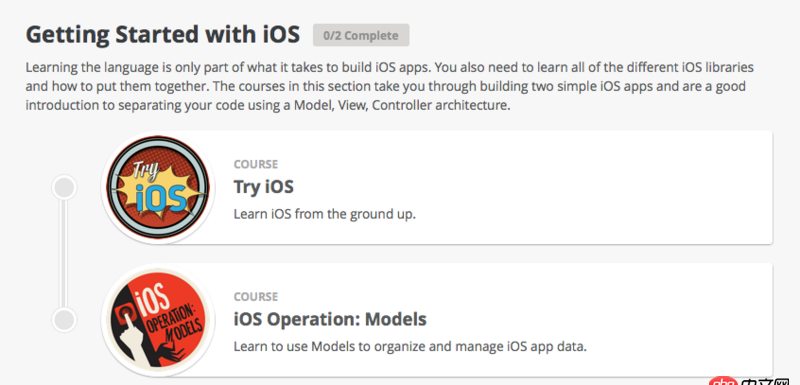Click the iOS Operation: Models title

point(330,319)
